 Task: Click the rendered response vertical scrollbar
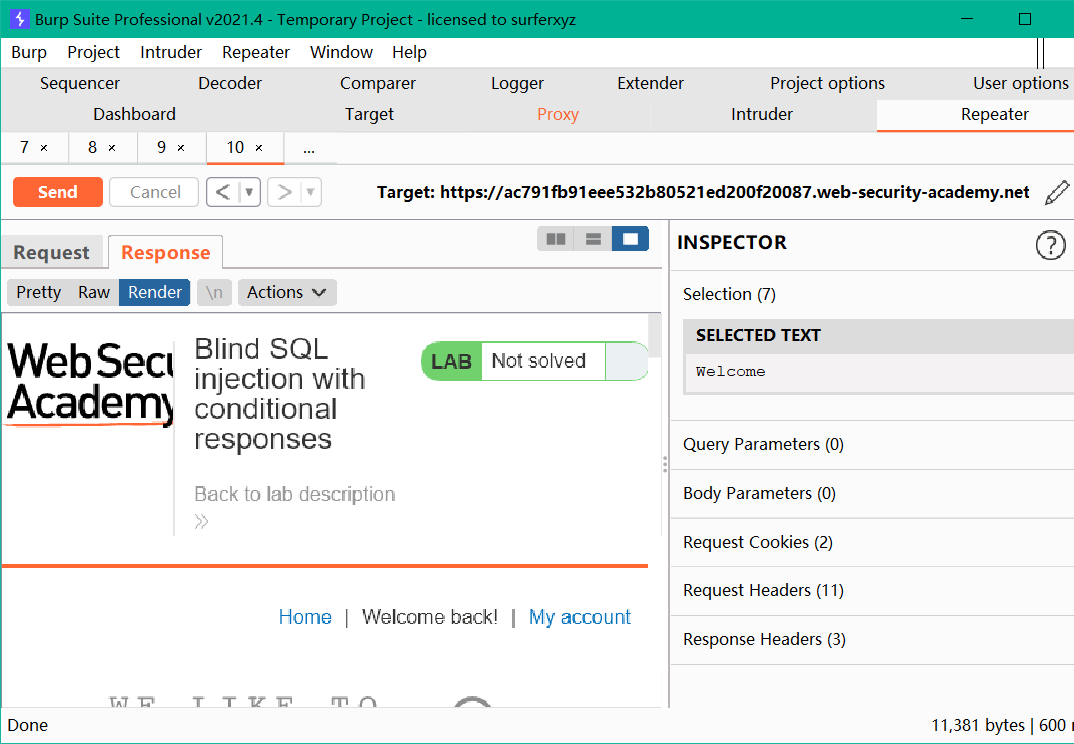pos(655,336)
